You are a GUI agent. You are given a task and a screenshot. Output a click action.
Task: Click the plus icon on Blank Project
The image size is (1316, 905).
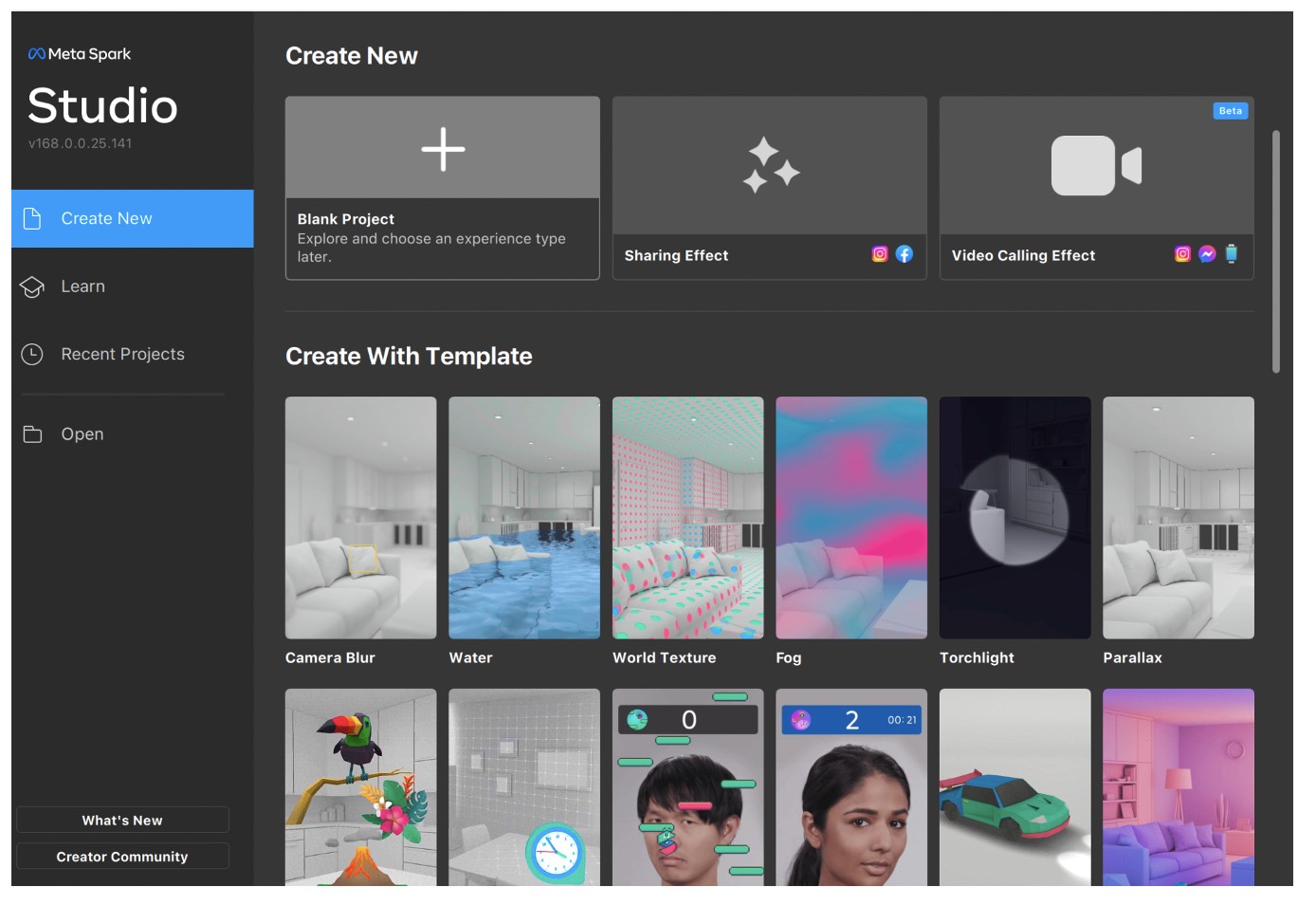pyautogui.click(x=443, y=149)
